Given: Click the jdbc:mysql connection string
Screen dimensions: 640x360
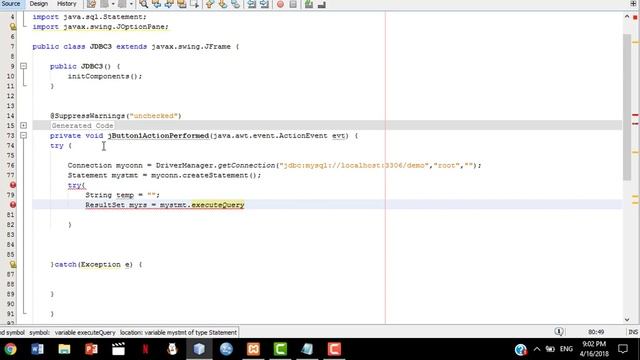Looking at the screenshot, I should [x=353, y=165].
